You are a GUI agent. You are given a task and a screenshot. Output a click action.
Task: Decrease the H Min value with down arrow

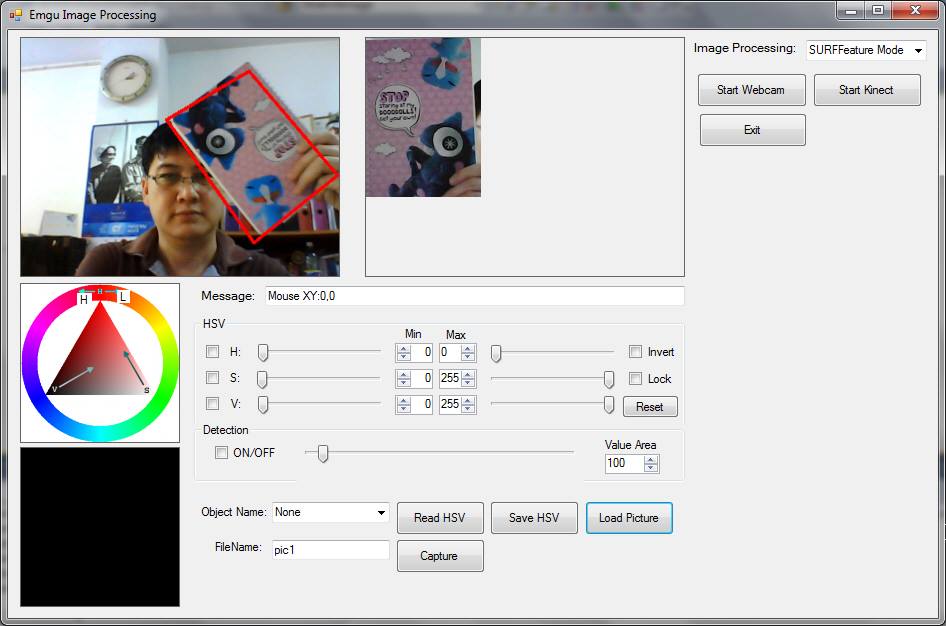(404, 356)
